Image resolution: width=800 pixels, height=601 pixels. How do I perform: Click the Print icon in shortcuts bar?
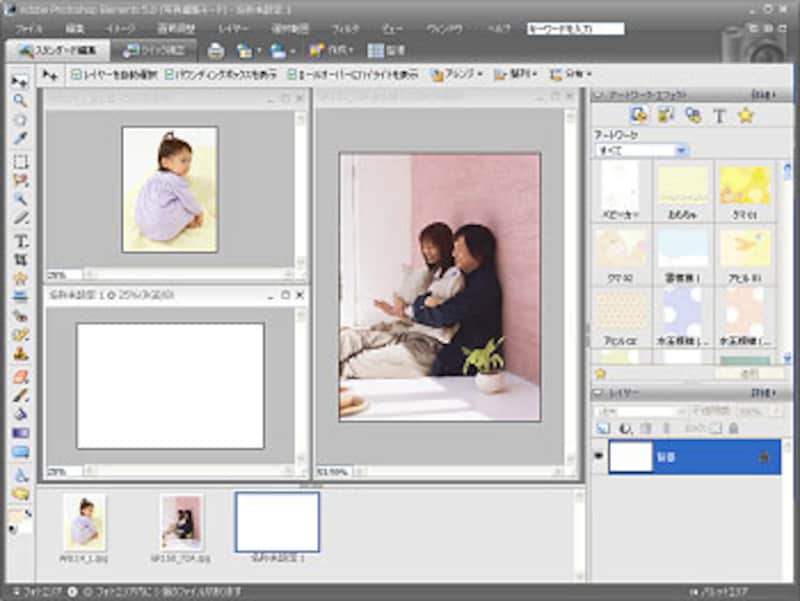pyautogui.click(x=215, y=50)
